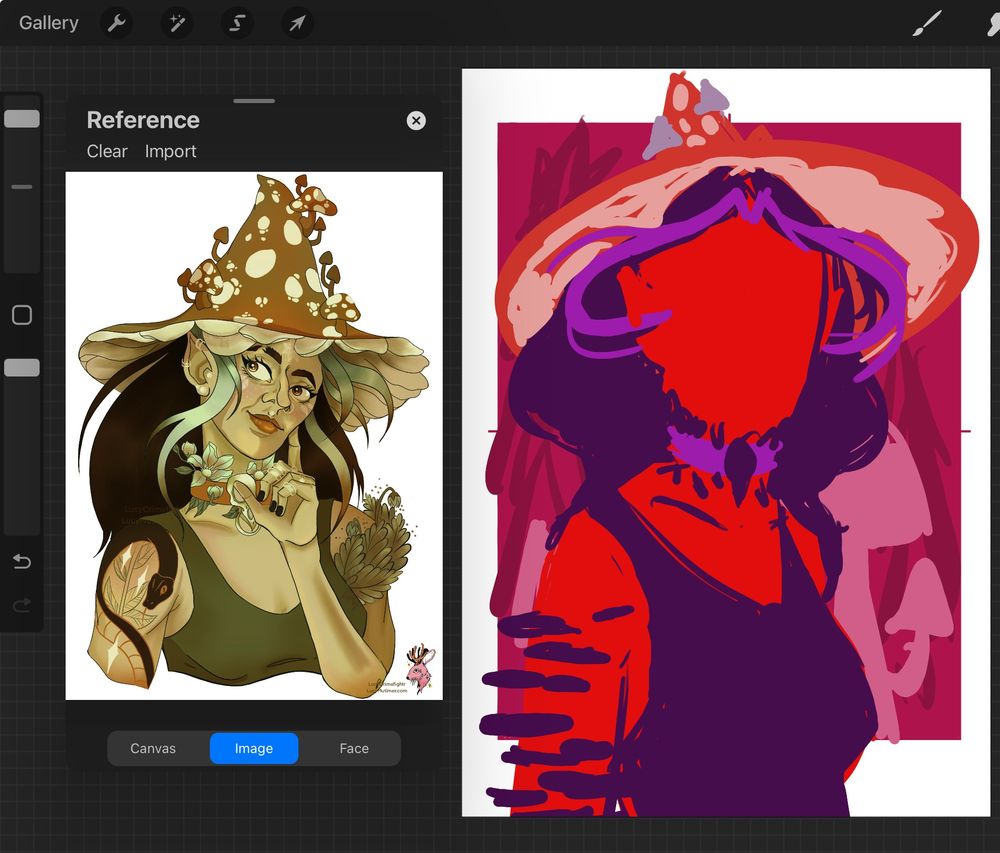
Task: Adjust the brush opacity slider
Action: [22, 366]
